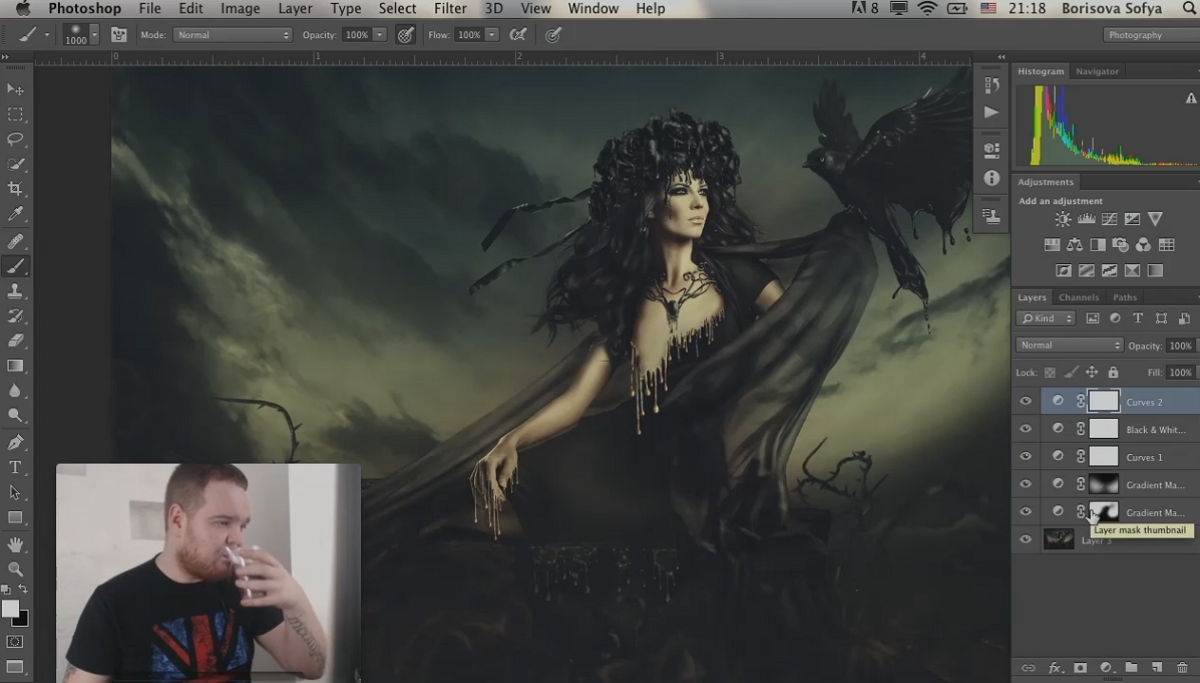Open the Photography workspace dropdown
Screen dimensions: 1200x683
coord(1150,35)
